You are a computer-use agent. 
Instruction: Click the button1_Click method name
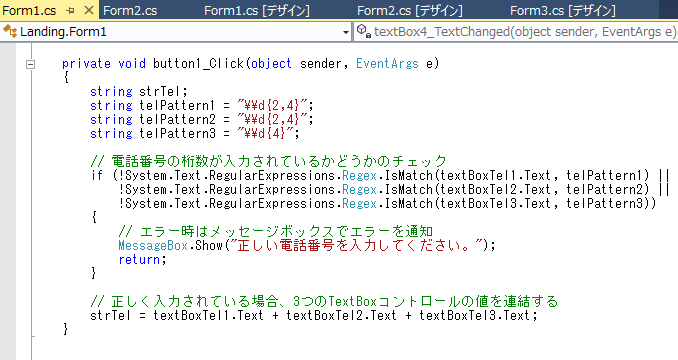(198, 64)
